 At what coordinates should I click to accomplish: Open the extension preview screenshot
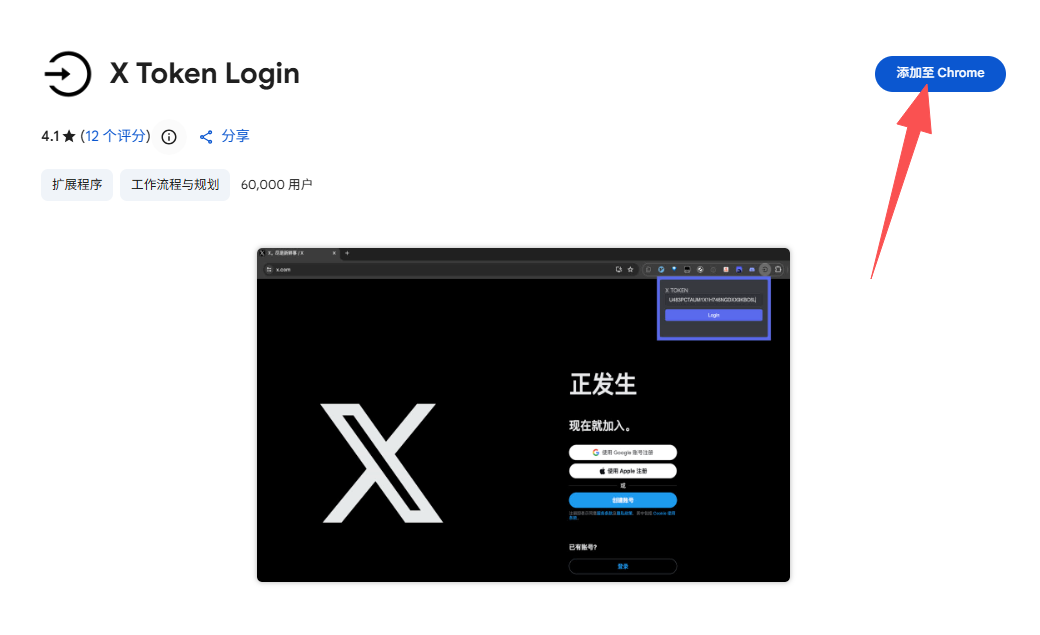[x=523, y=415]
